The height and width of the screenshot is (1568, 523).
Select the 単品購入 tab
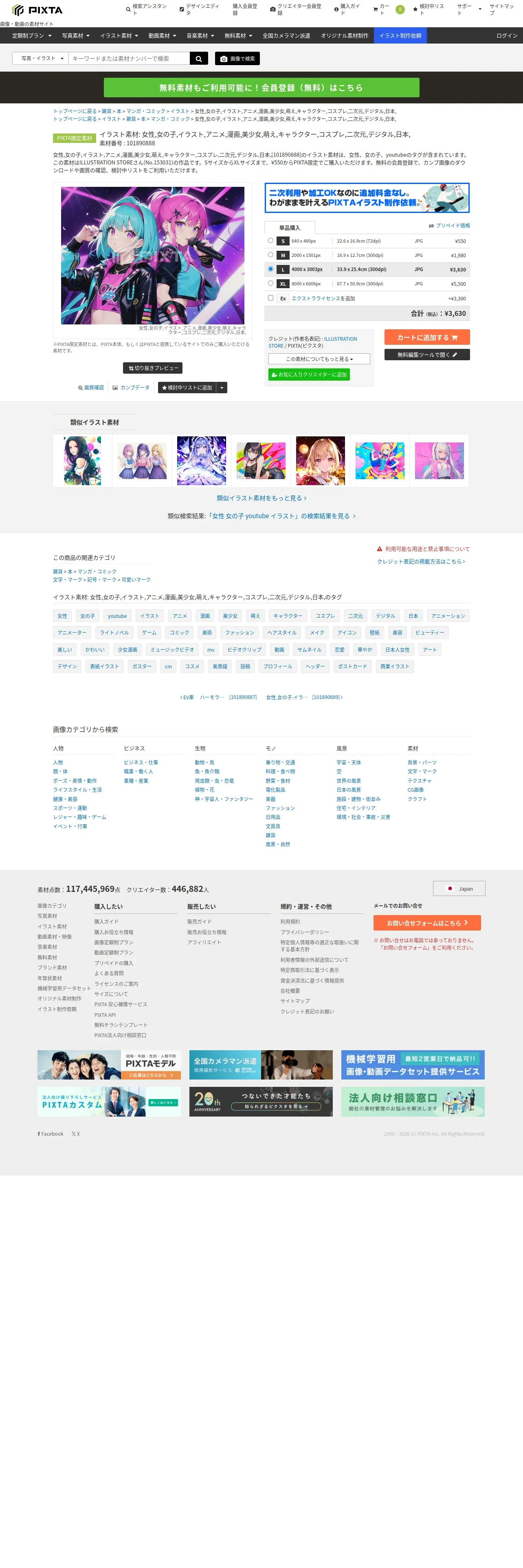pos(290,228)
